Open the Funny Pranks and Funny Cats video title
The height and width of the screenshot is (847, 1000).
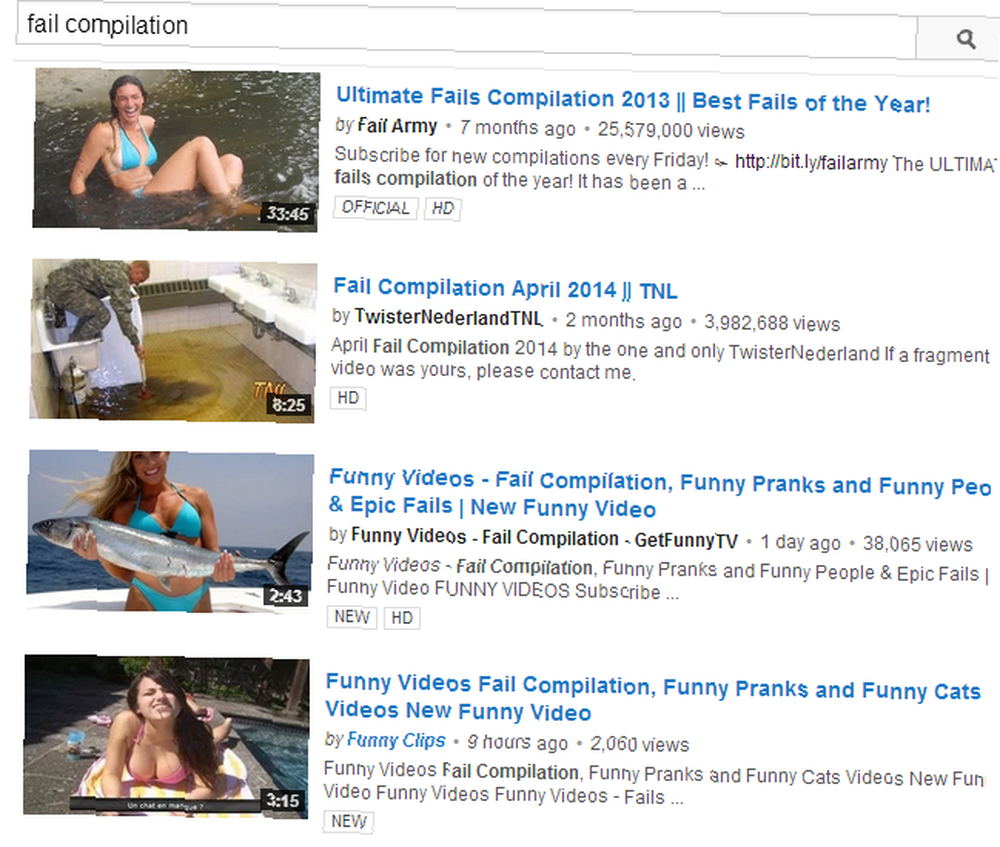pos(652,698)
